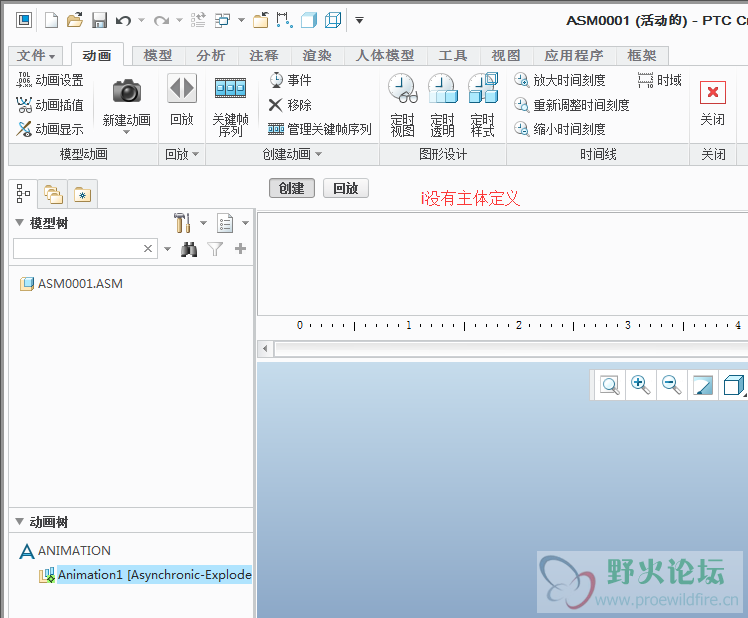Click the Create (创建) button

[x=291, y=188]
